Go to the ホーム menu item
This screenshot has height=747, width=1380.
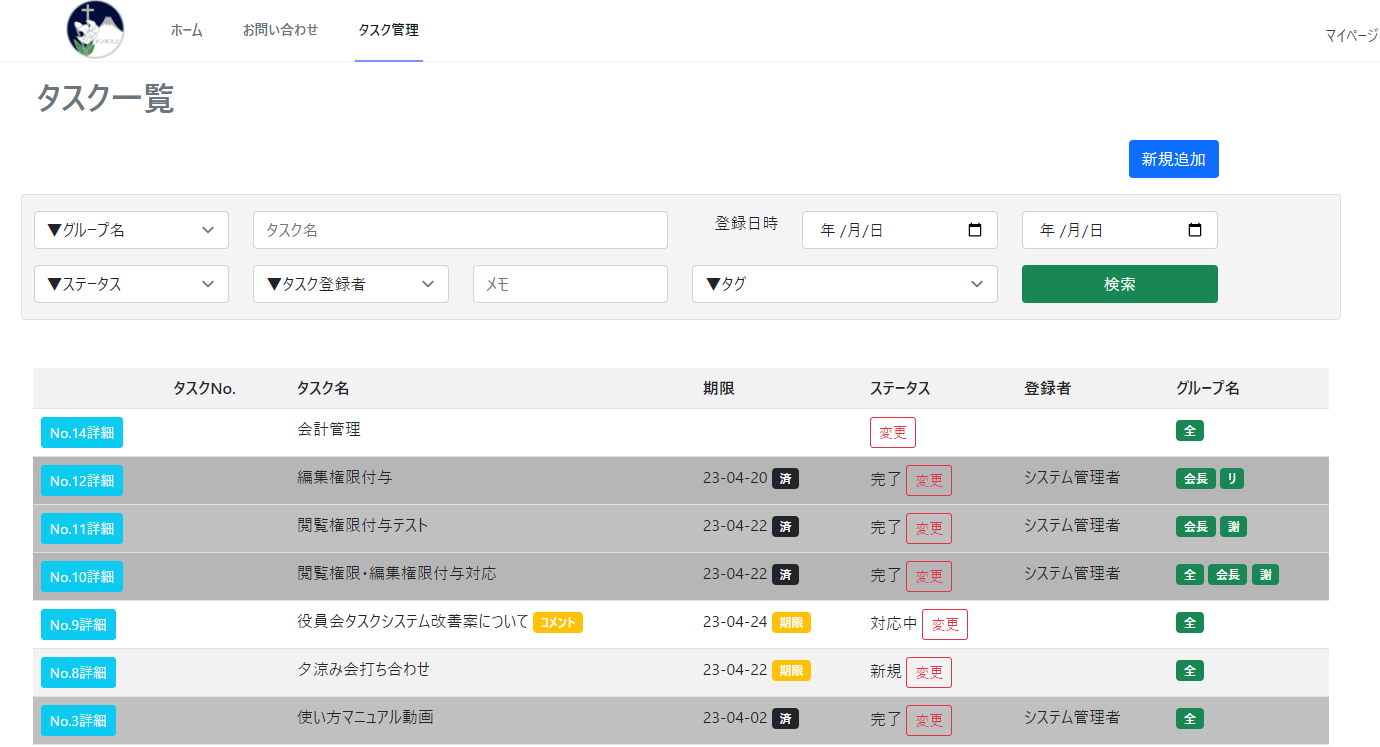click(x=186, y=30)
